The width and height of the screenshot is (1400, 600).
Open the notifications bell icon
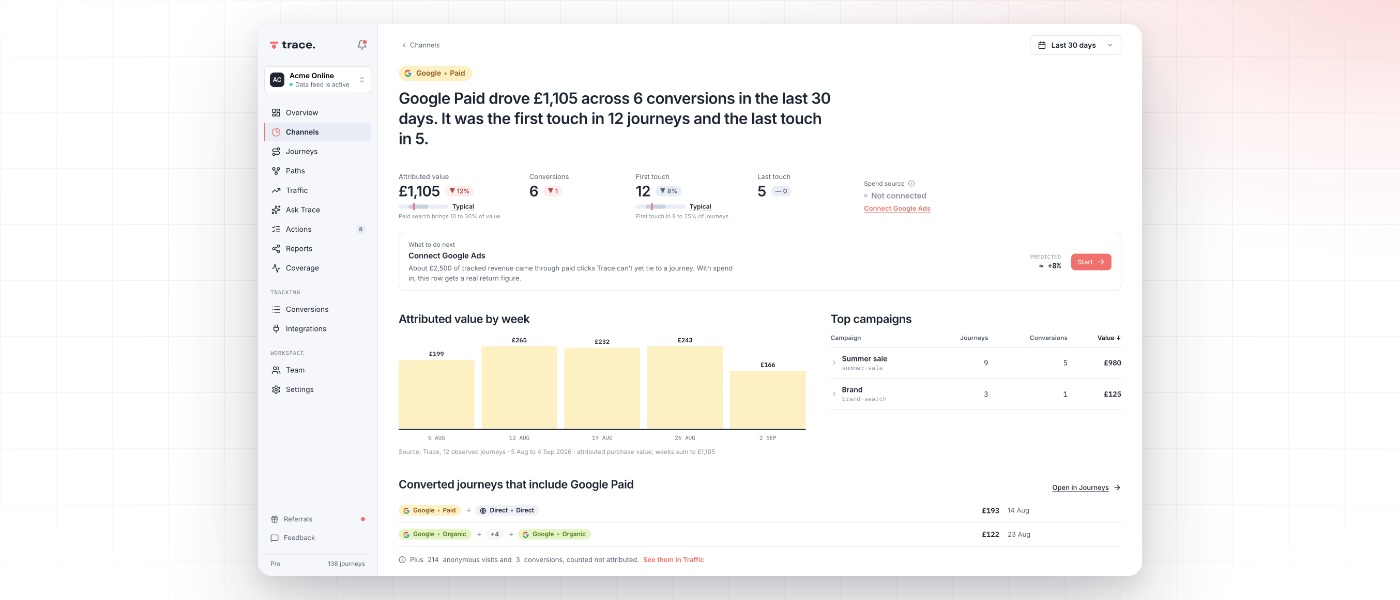click(x=361, y=45)
